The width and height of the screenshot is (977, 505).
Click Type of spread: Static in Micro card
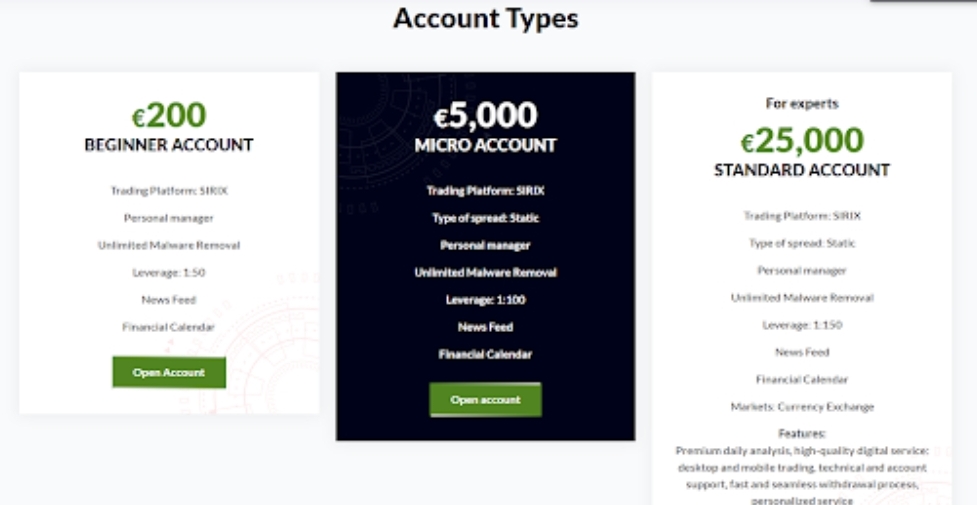[x=485, y=218]
